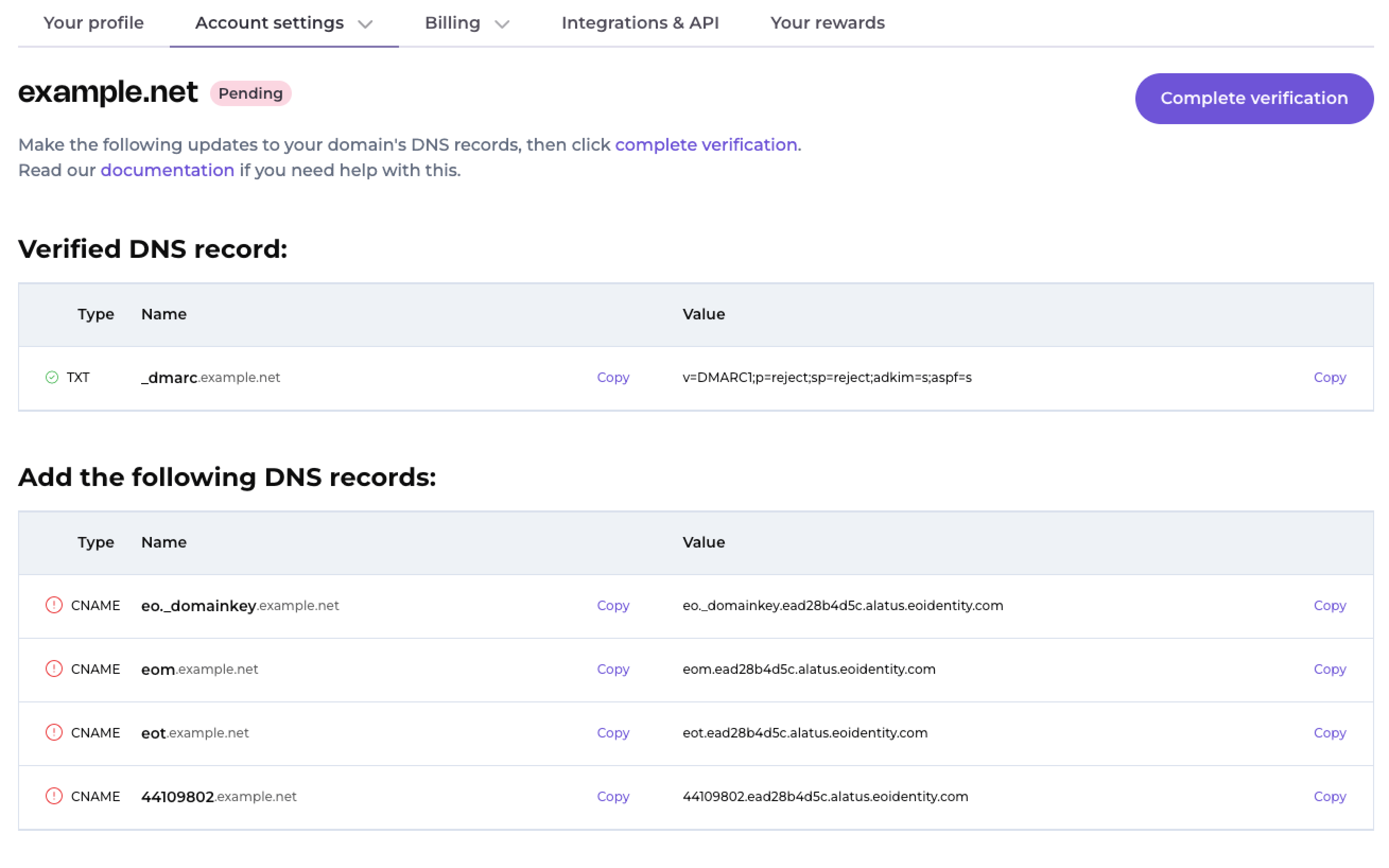Click the red warning icon beside eot record

pyautogui.click(x=54, y=733)
